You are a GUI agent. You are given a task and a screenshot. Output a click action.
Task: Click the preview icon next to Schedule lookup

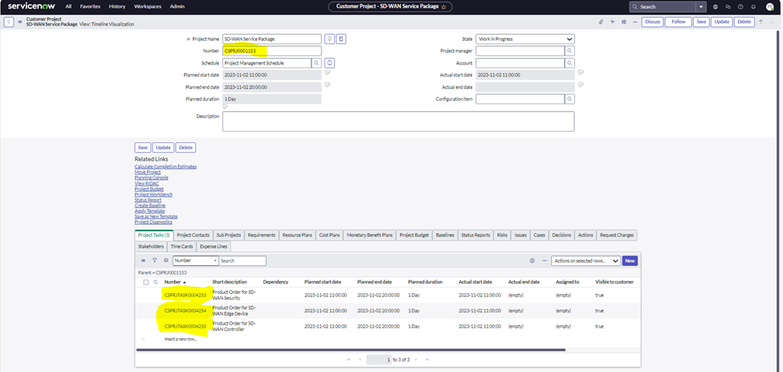pos(330,63)
